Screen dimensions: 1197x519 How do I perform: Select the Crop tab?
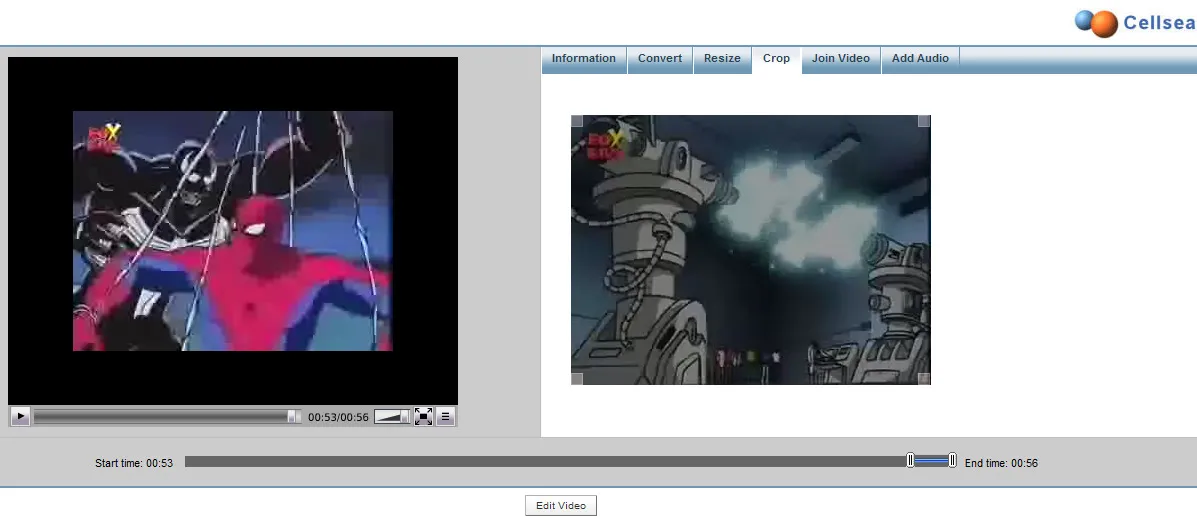pyautogui.click(x=776, y=59)
